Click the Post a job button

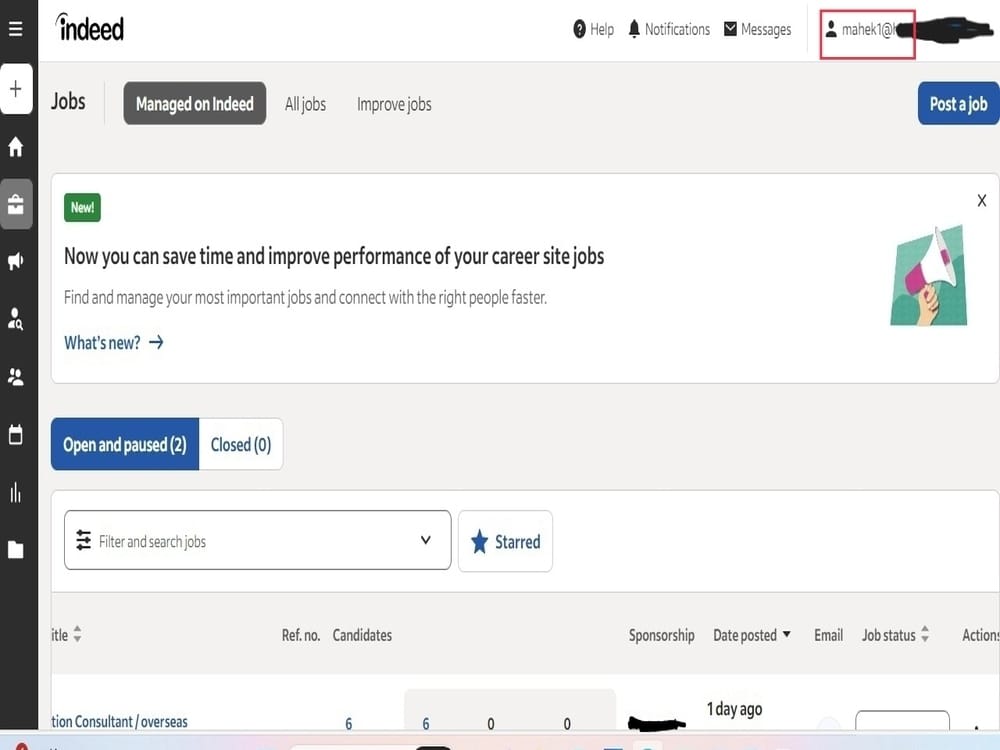[959, 103]
